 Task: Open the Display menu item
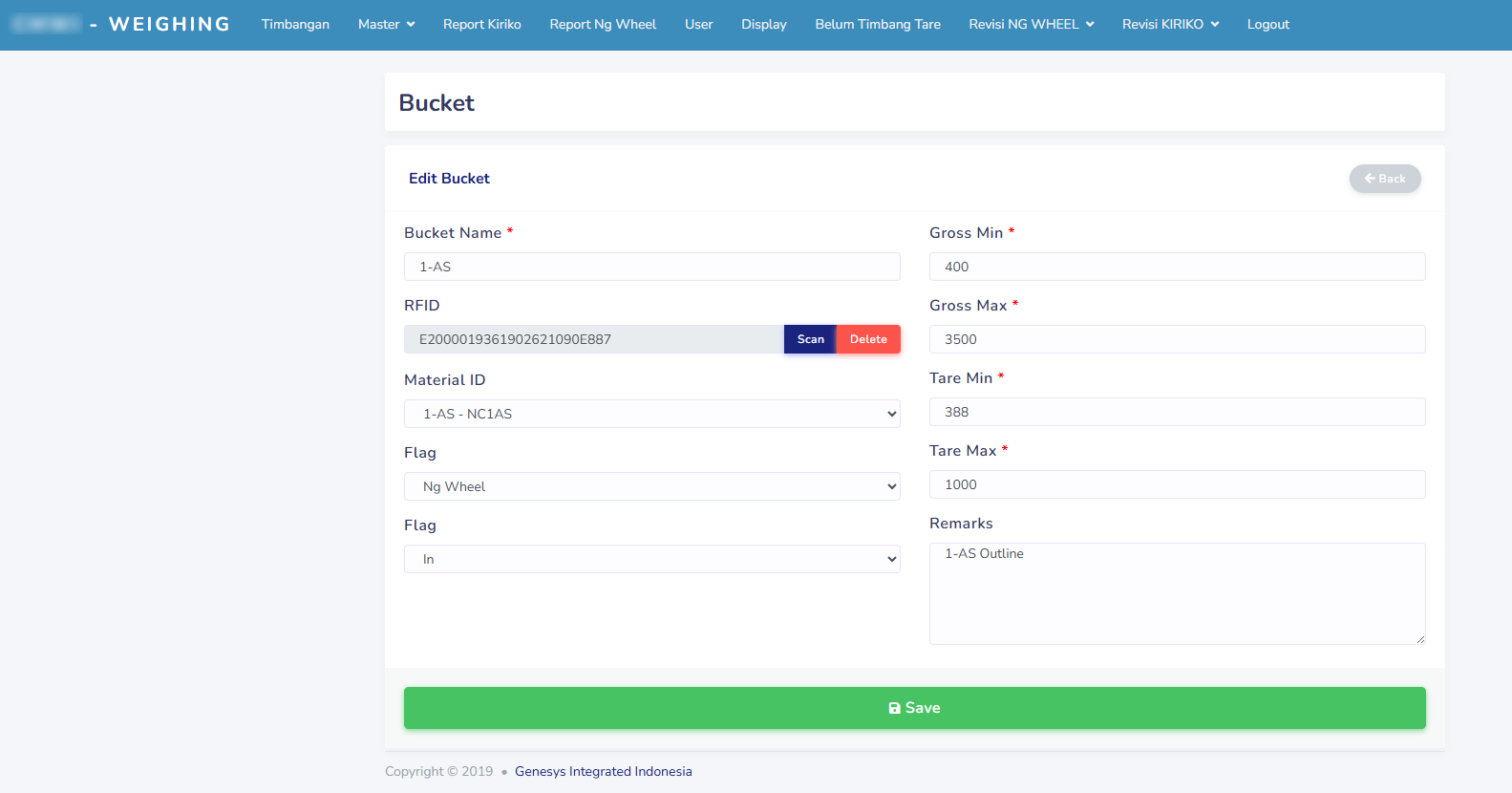764,24
